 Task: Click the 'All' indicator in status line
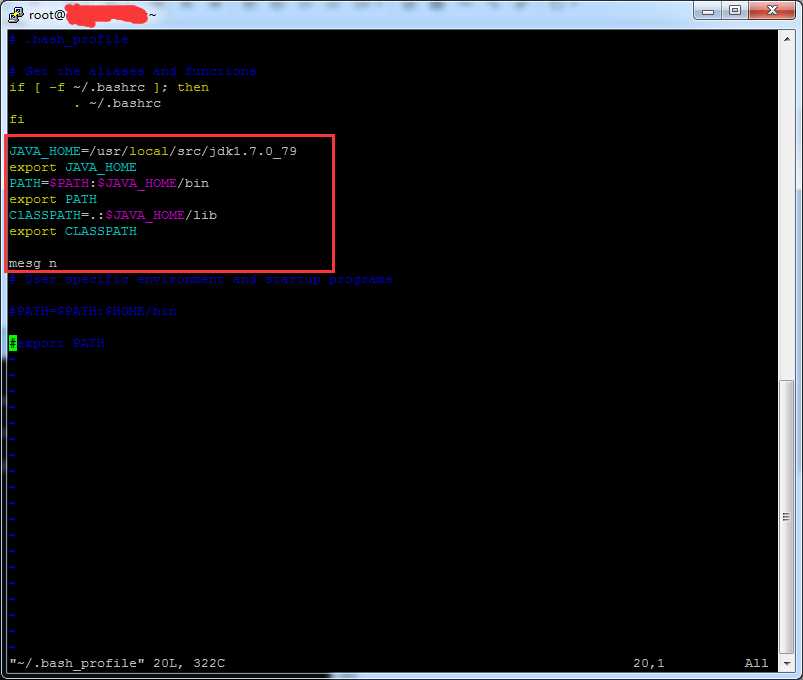coord(756,664)
